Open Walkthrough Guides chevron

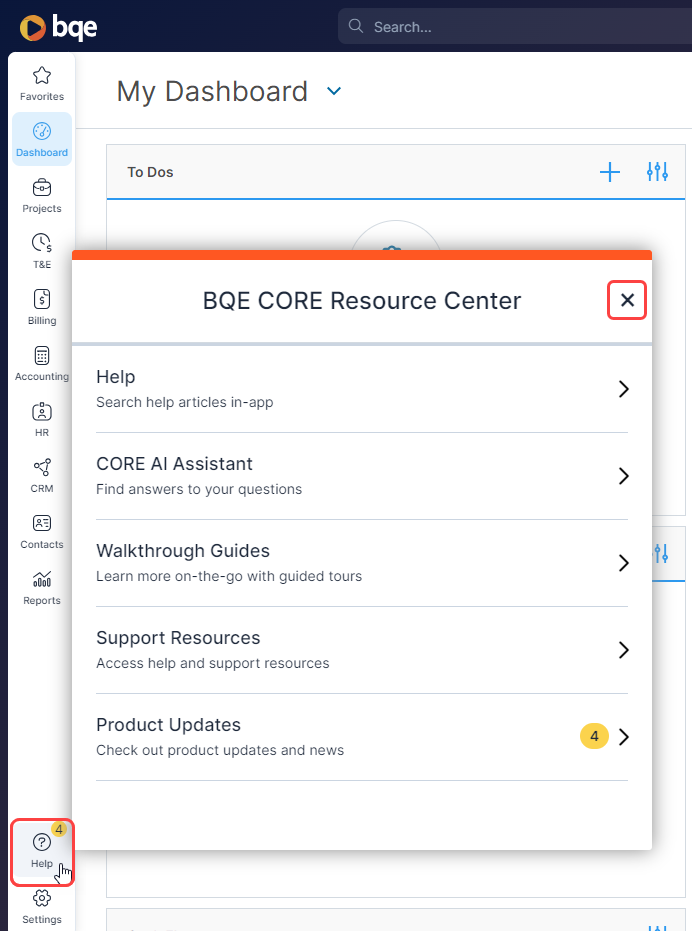pos(623,563)
